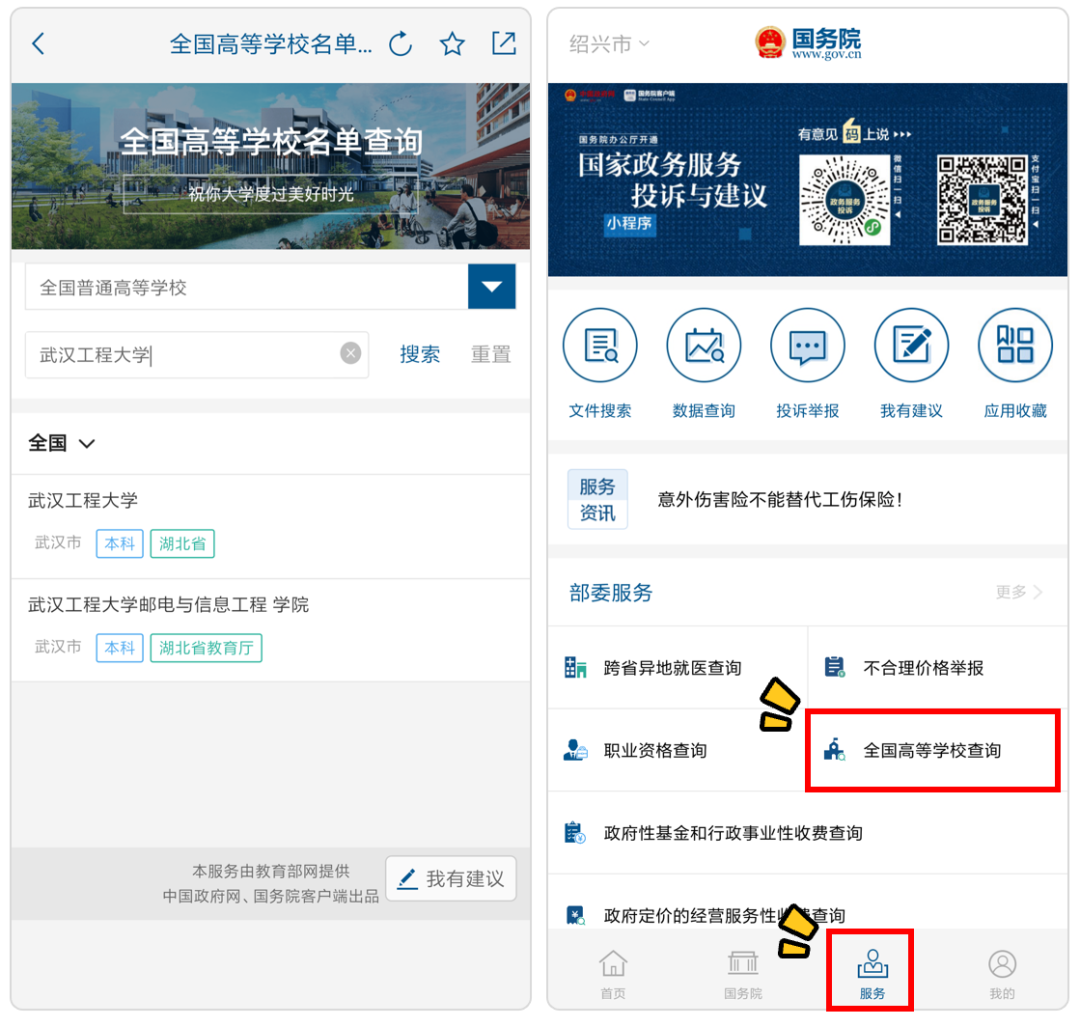
Task: Open 不合理价格举报 service
Action: [x=937, y=667]
